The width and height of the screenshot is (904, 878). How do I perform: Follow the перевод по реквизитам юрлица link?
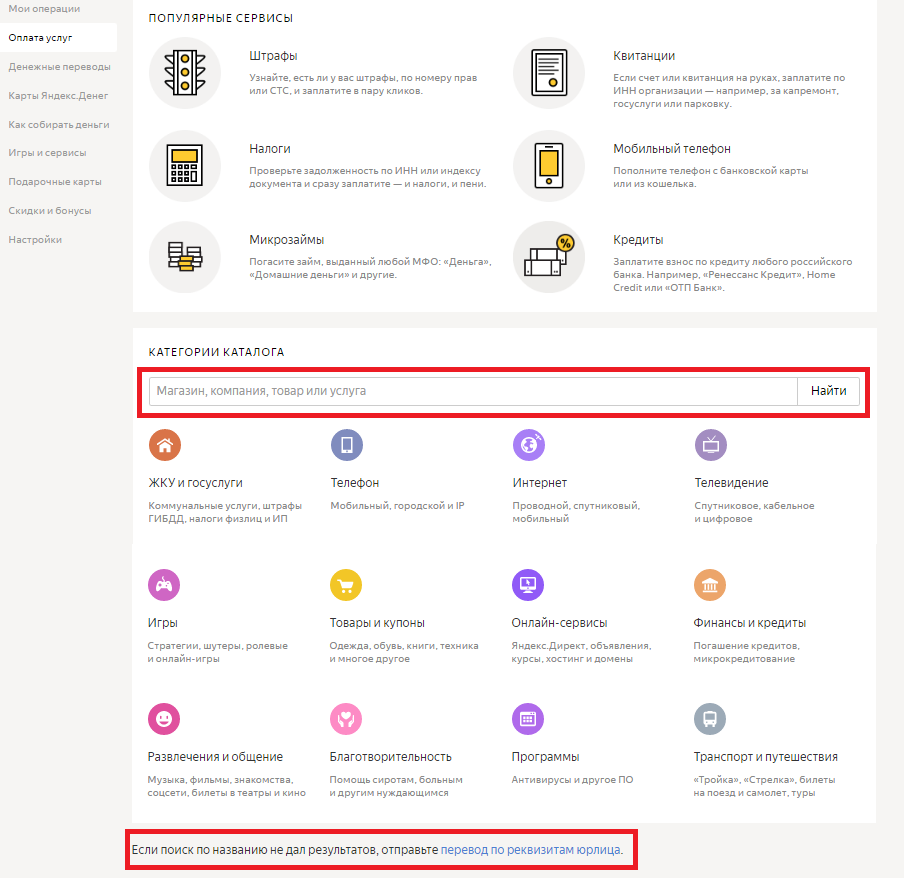click(x=530, y=850)
